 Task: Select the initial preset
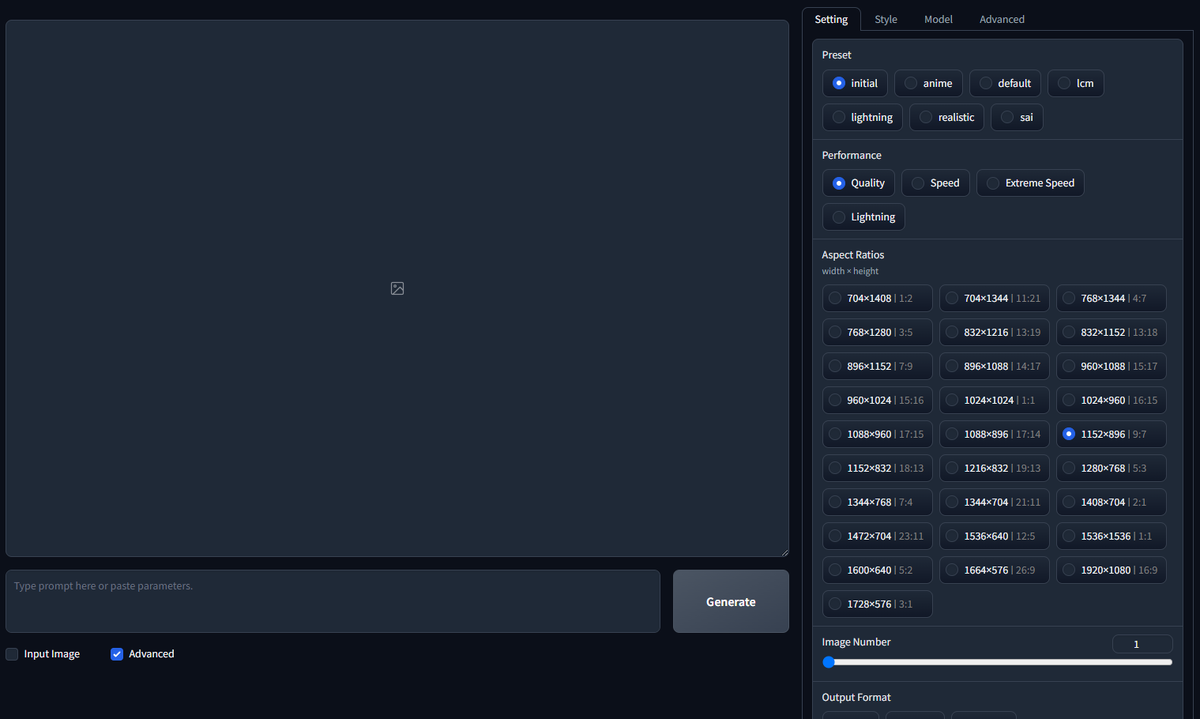[x=855, y=83]
